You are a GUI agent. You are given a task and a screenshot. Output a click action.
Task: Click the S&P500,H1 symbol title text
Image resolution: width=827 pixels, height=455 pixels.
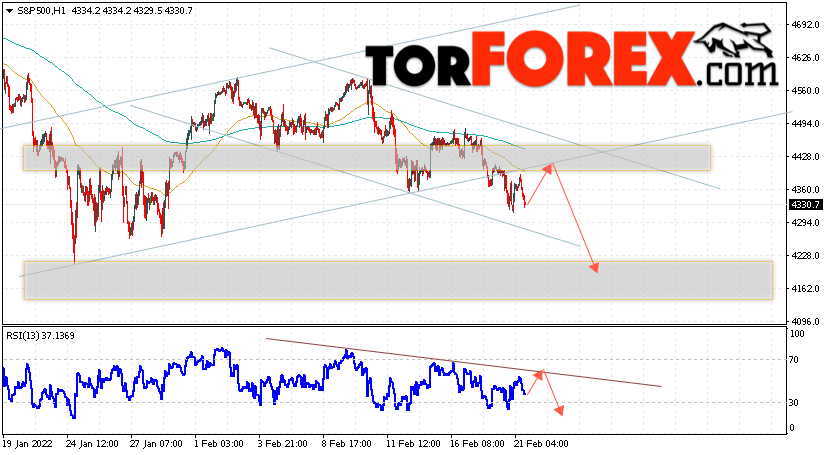click(x=41, y=11)
